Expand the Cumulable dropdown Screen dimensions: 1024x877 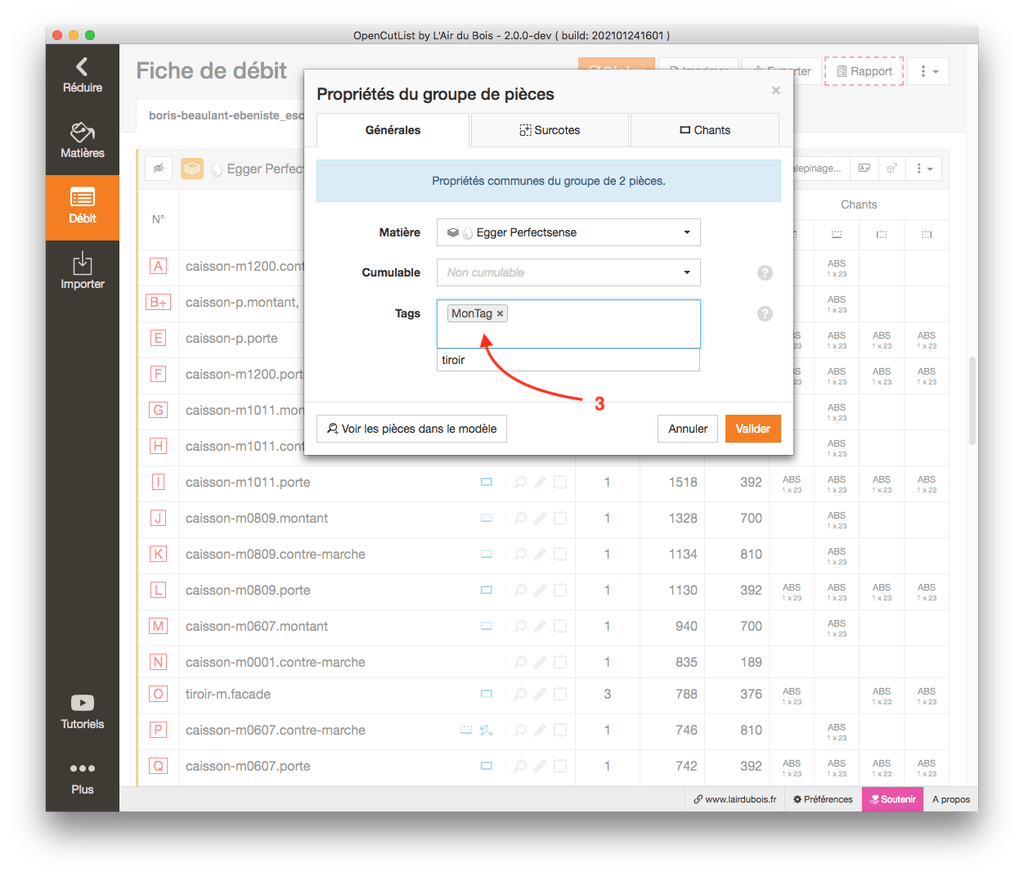[x=568, y=272]
